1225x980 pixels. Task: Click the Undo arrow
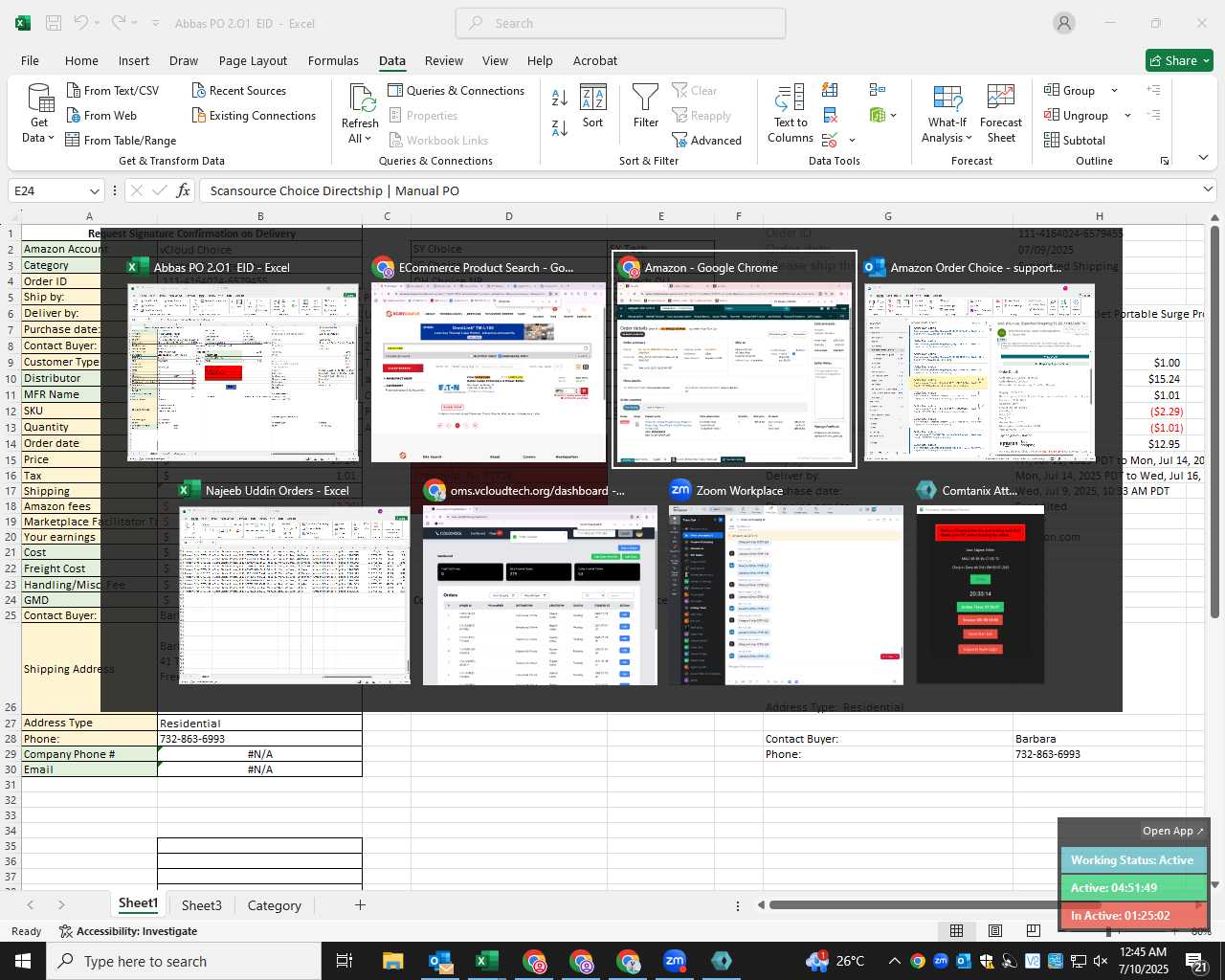click(x=81, y=23)
